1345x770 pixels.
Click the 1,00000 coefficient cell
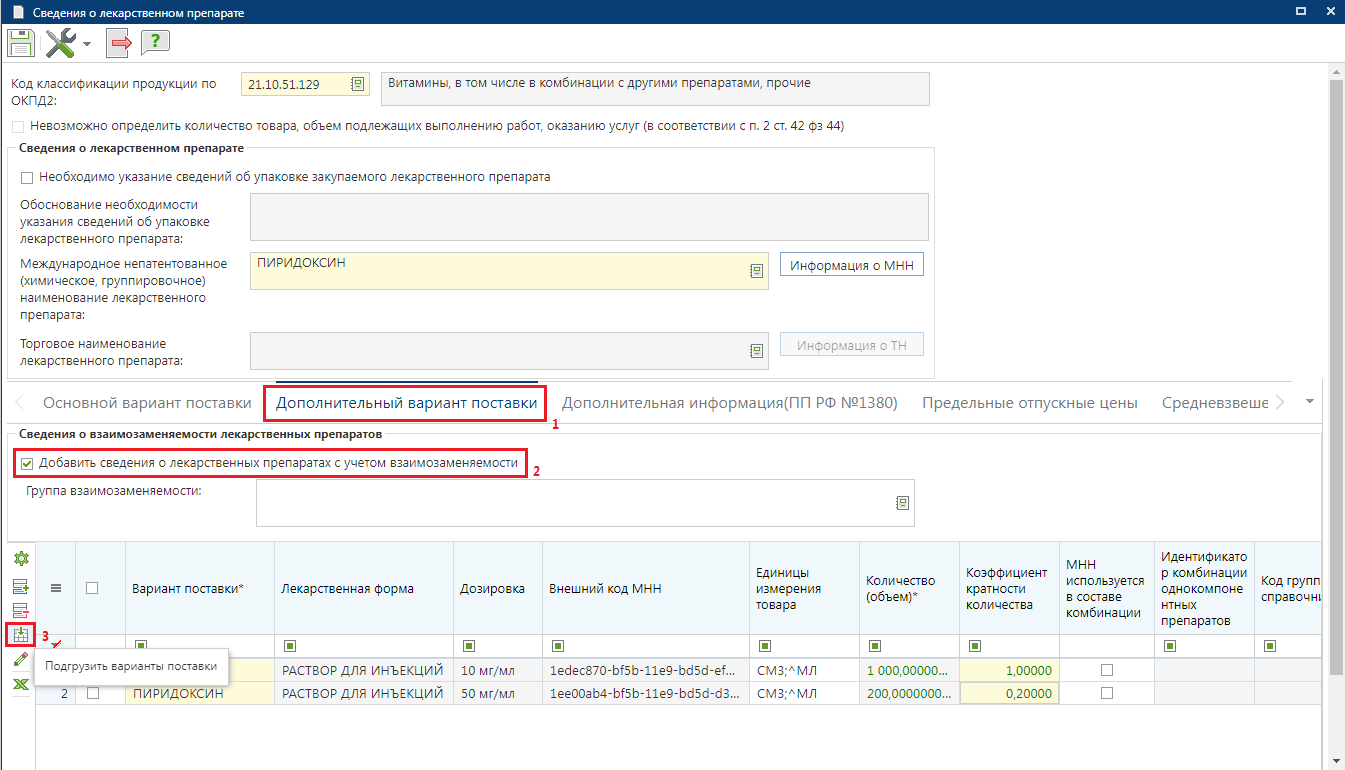tap(1009, 669)
